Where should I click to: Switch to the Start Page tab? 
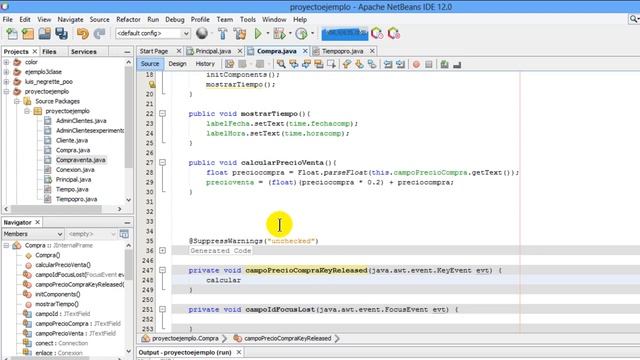154,51
